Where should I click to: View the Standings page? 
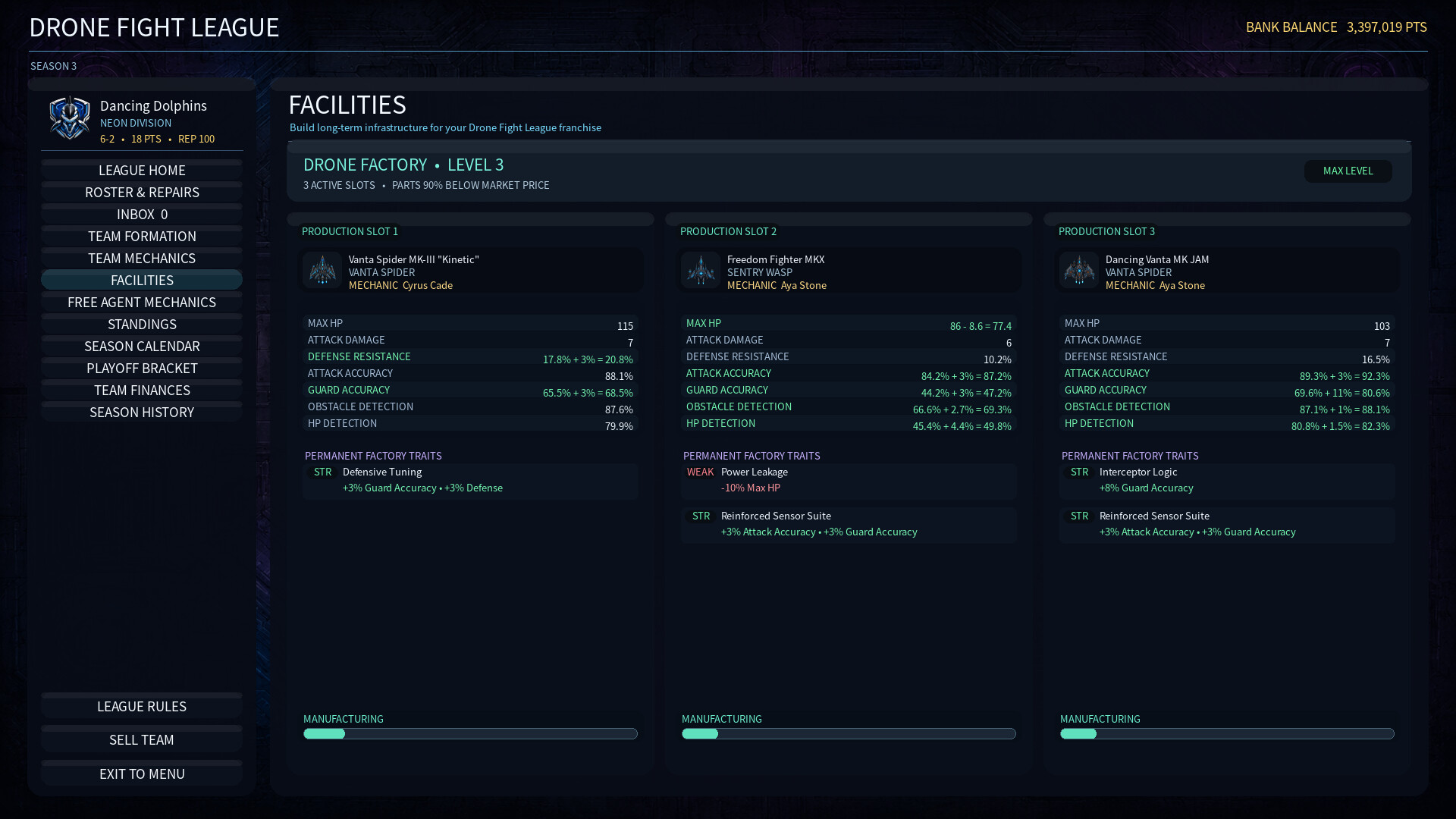pyautogui.click(x=142, y=324)
